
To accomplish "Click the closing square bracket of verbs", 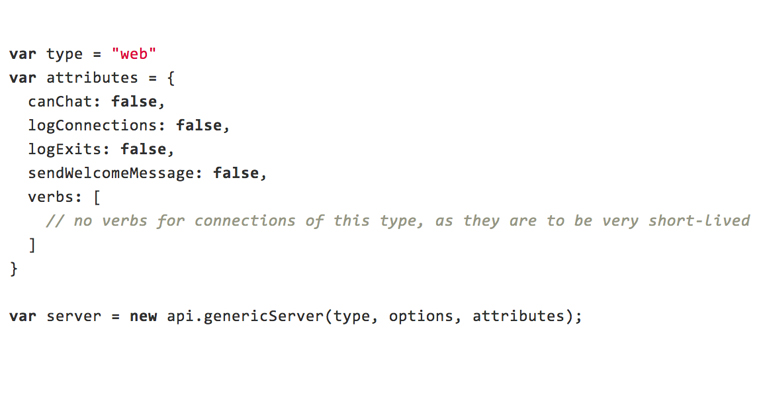I will [32, 245].
